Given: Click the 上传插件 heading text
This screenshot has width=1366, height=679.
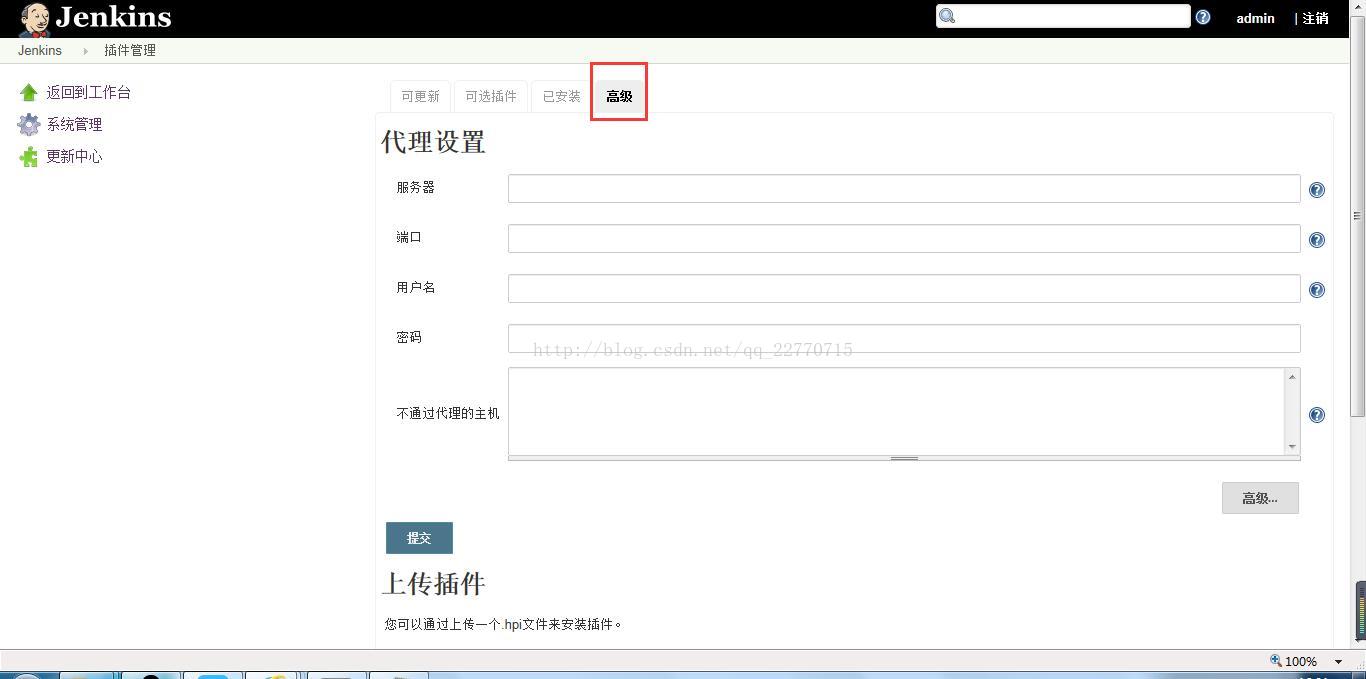Looking at the screenshot, I should (433, 584).
